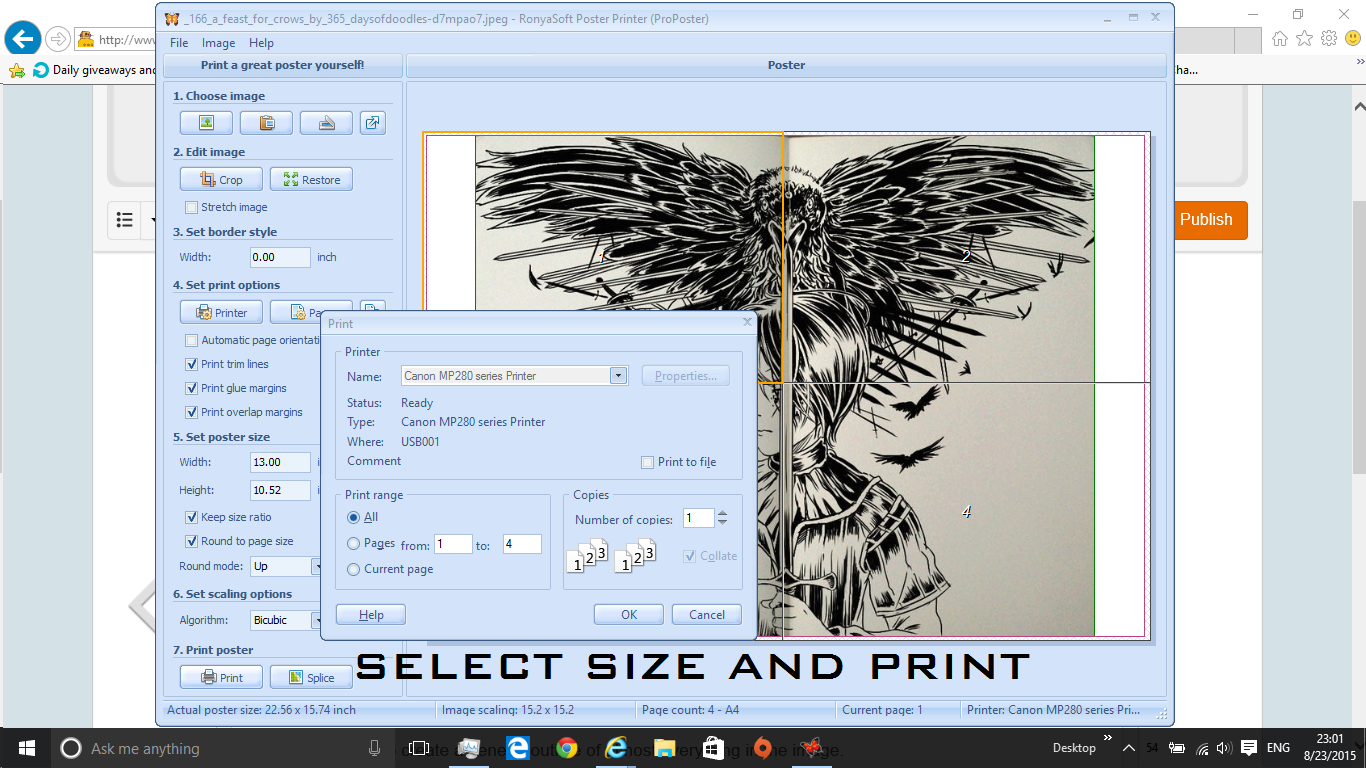The image size is (1366, 768).
Task: Click the paste image from clipboard icon
Action: 266,123
